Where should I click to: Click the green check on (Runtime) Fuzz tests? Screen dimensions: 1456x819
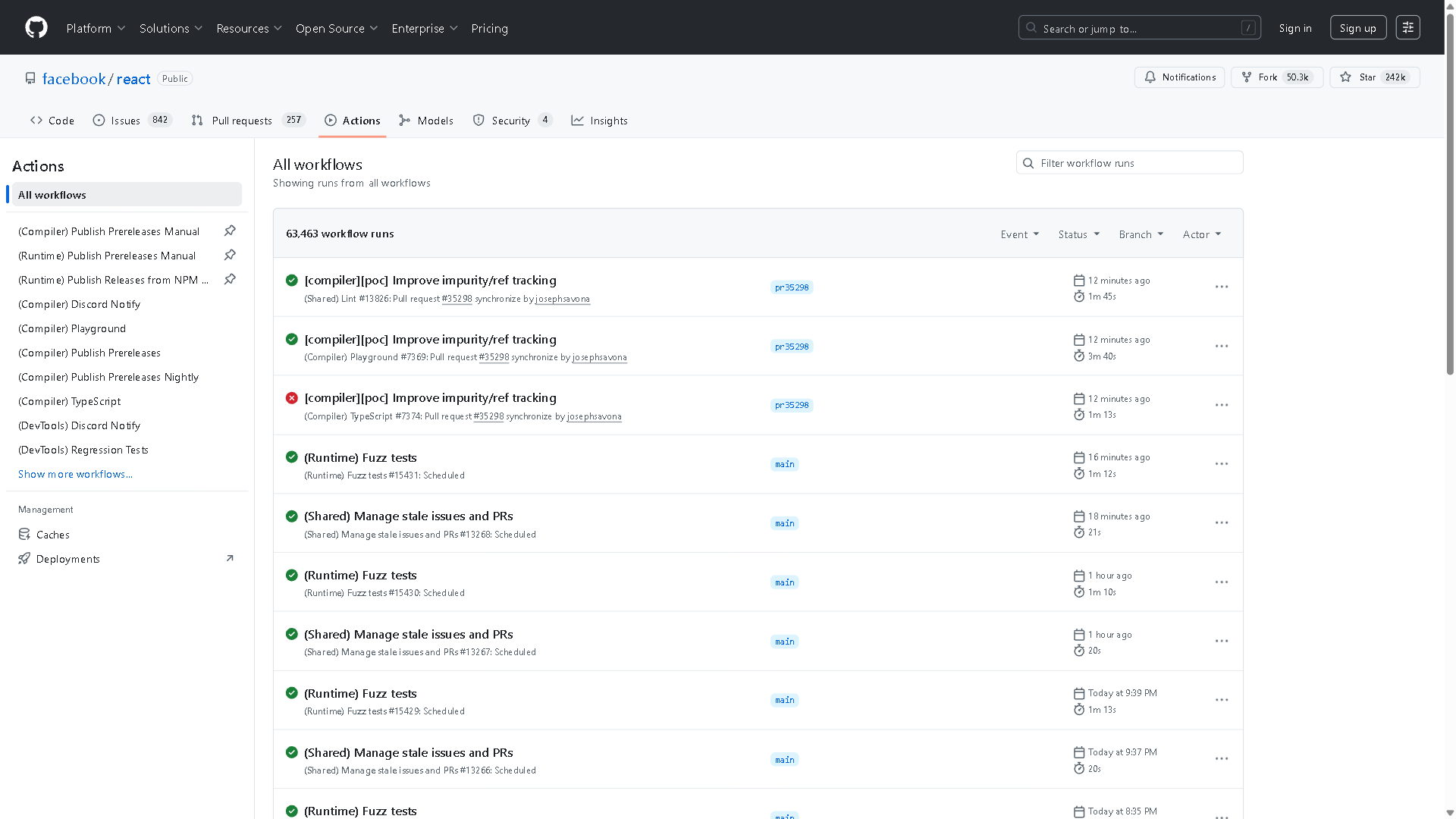click(292, 457)
